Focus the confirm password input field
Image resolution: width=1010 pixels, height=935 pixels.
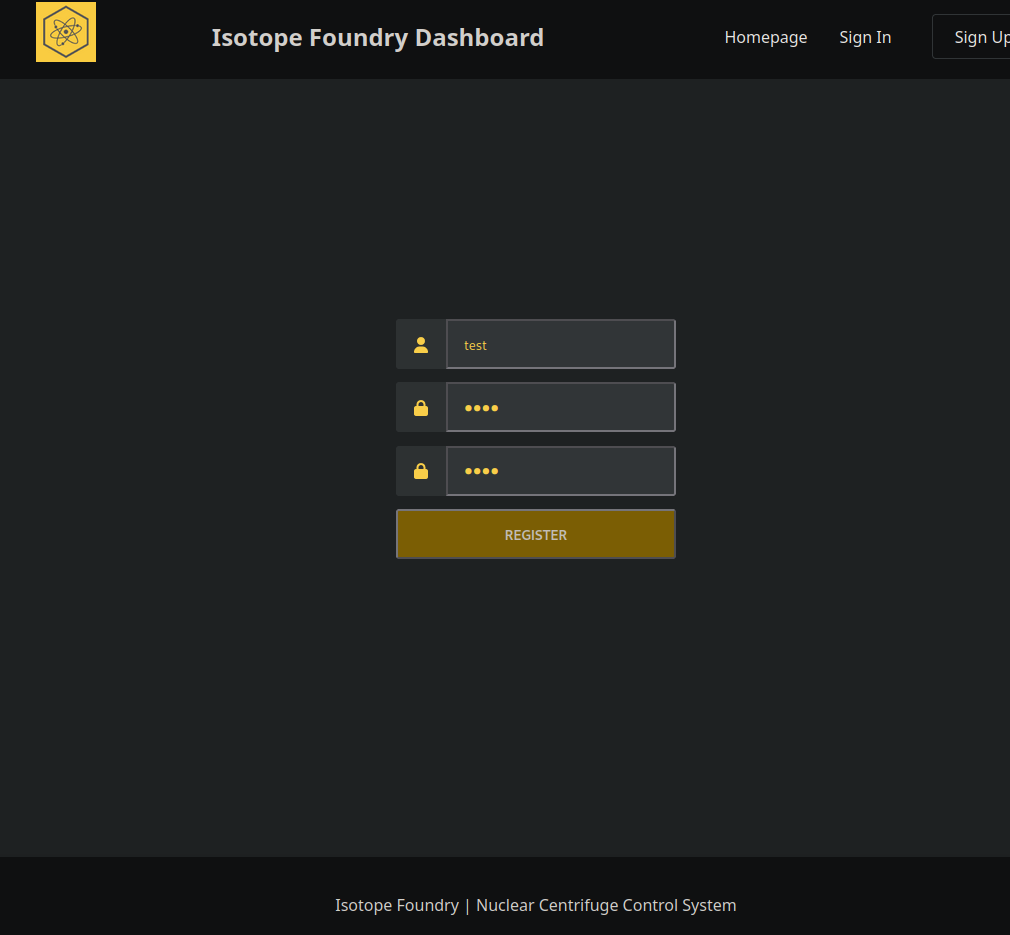click(560, 471)
